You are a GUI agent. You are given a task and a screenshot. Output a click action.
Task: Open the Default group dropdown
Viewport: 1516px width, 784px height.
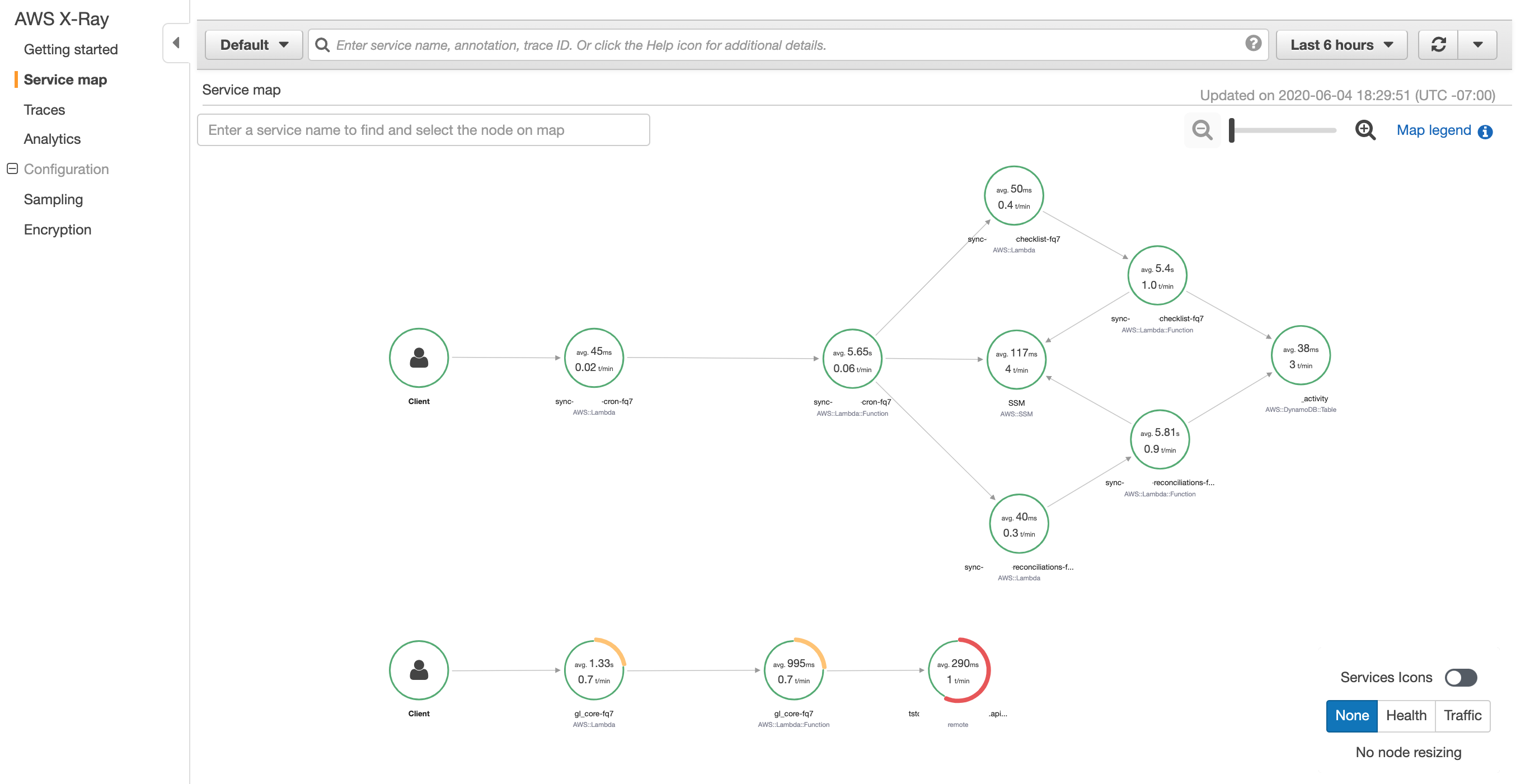click(254, 45)
